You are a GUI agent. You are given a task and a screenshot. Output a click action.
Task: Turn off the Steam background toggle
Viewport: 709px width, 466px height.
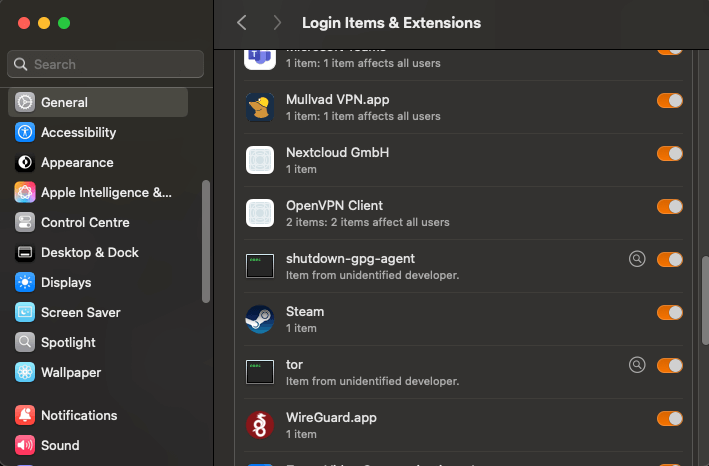click(670, 312)
